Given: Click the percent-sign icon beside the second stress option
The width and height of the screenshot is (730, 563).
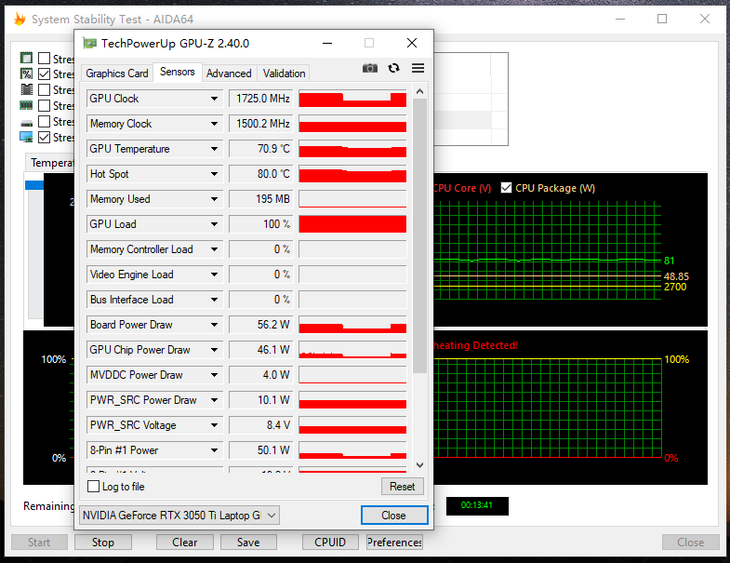Looking at the screenshot, I should coord(27,74).
